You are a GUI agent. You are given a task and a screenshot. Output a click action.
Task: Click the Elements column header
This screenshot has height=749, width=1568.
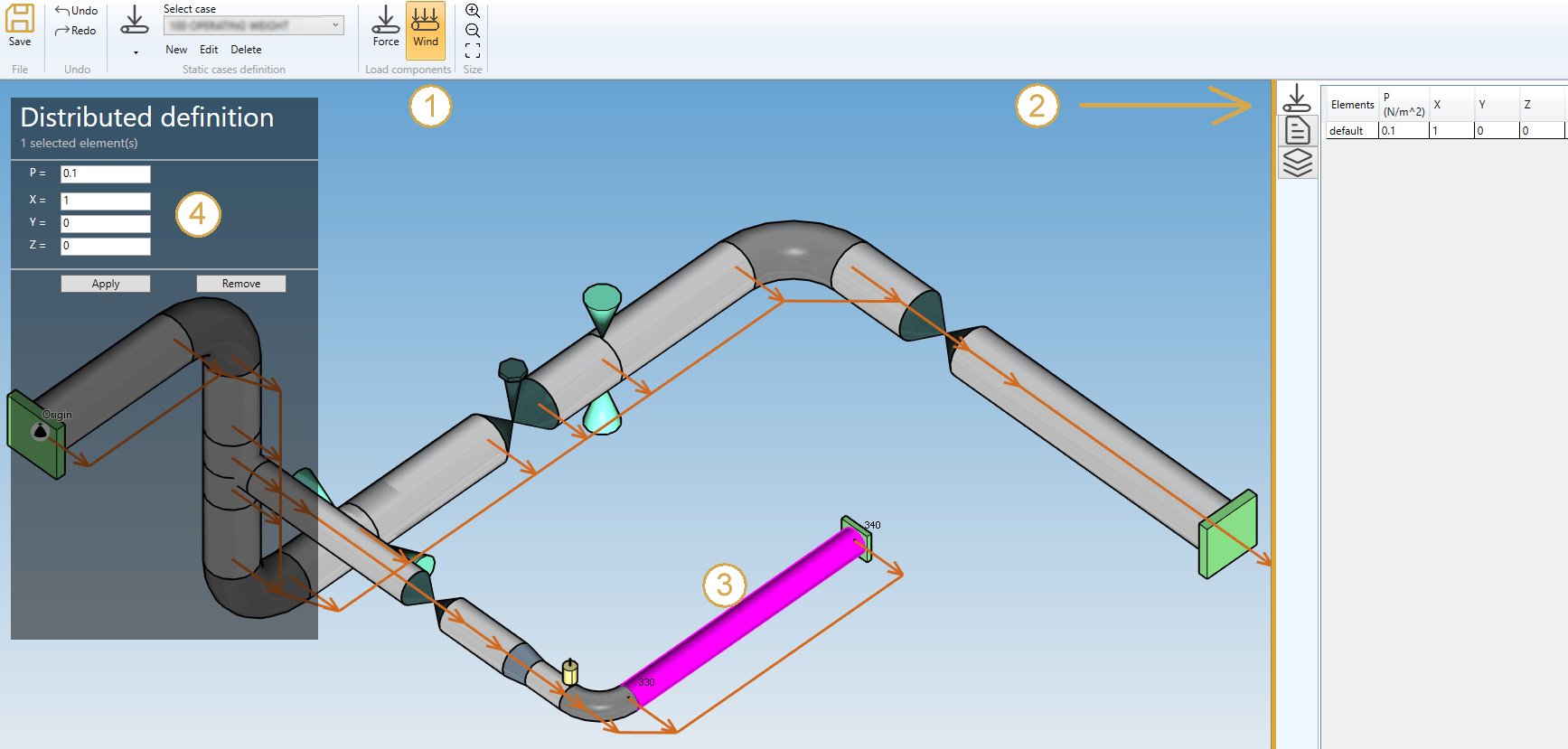[1352, 105]
